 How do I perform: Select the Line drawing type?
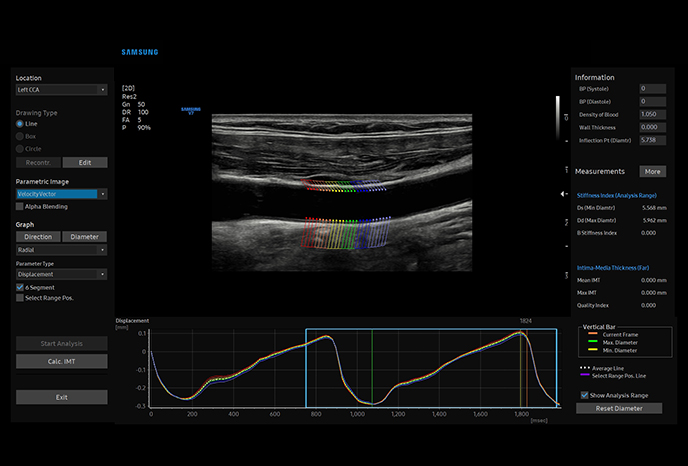point(20,123)
